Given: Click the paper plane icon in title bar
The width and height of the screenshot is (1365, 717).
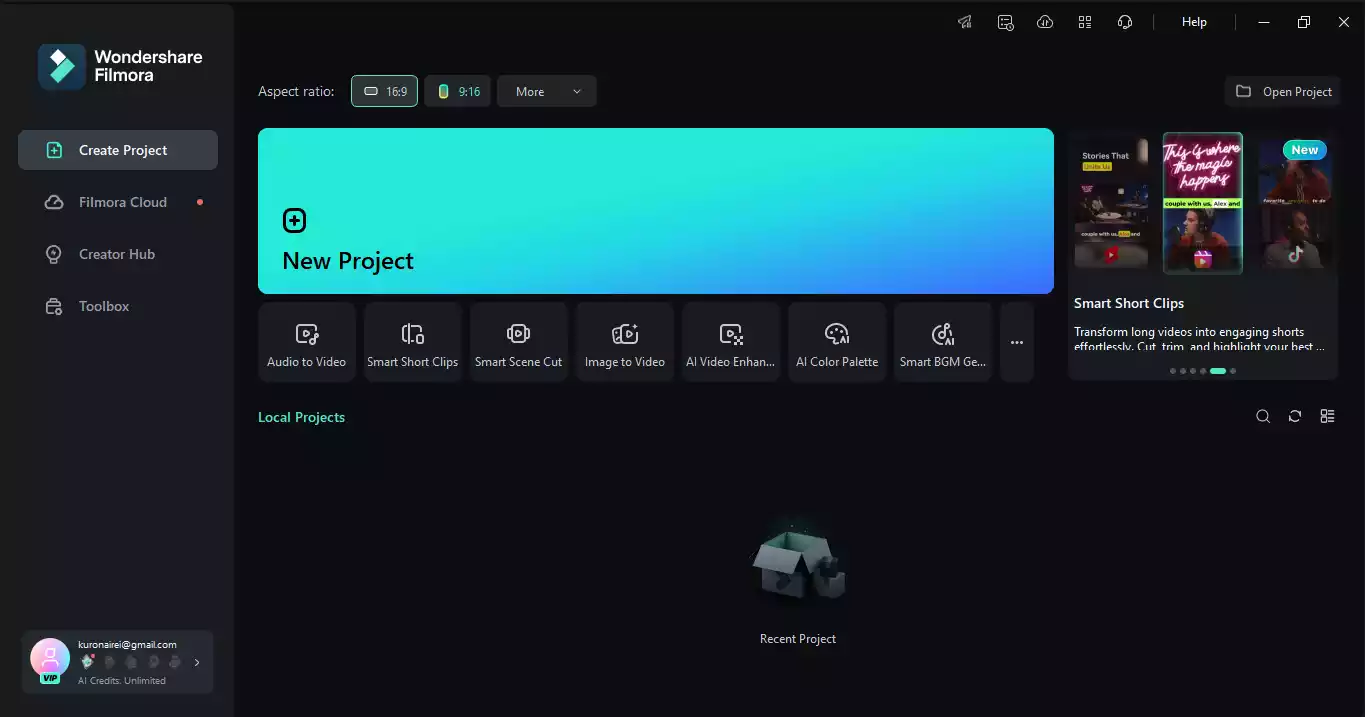Looking at the screenshot, I should pyautogui.click(x=965, y=22).
